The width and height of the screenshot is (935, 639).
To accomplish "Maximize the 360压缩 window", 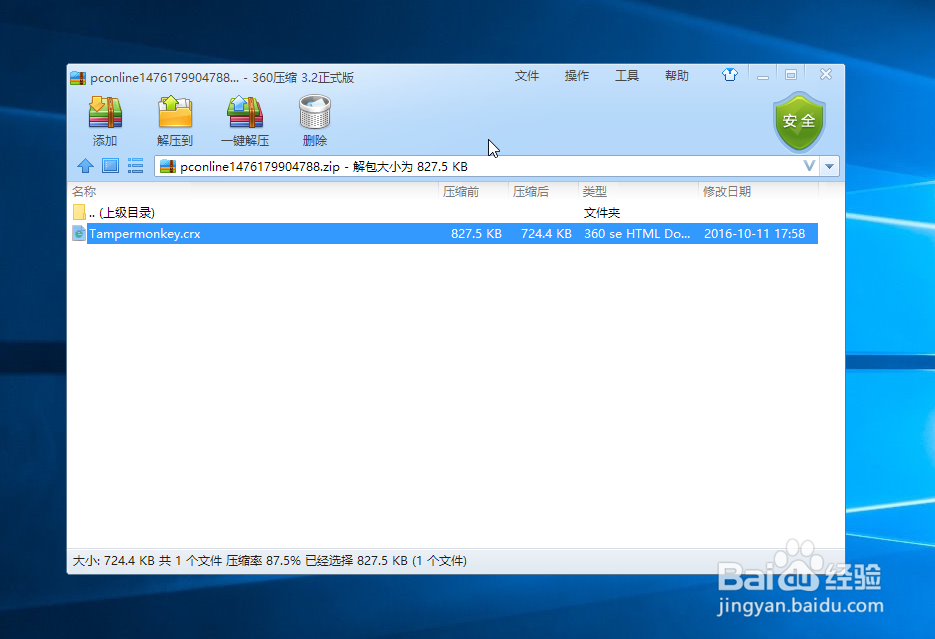I will point(791,75).
